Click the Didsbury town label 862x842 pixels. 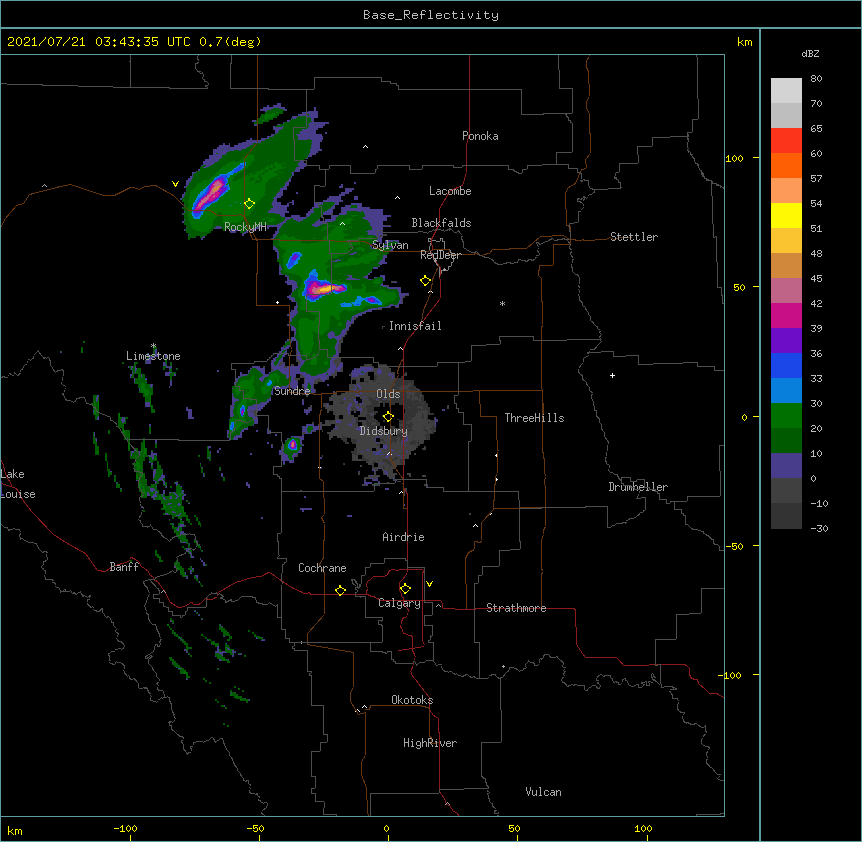click(383, 431)
